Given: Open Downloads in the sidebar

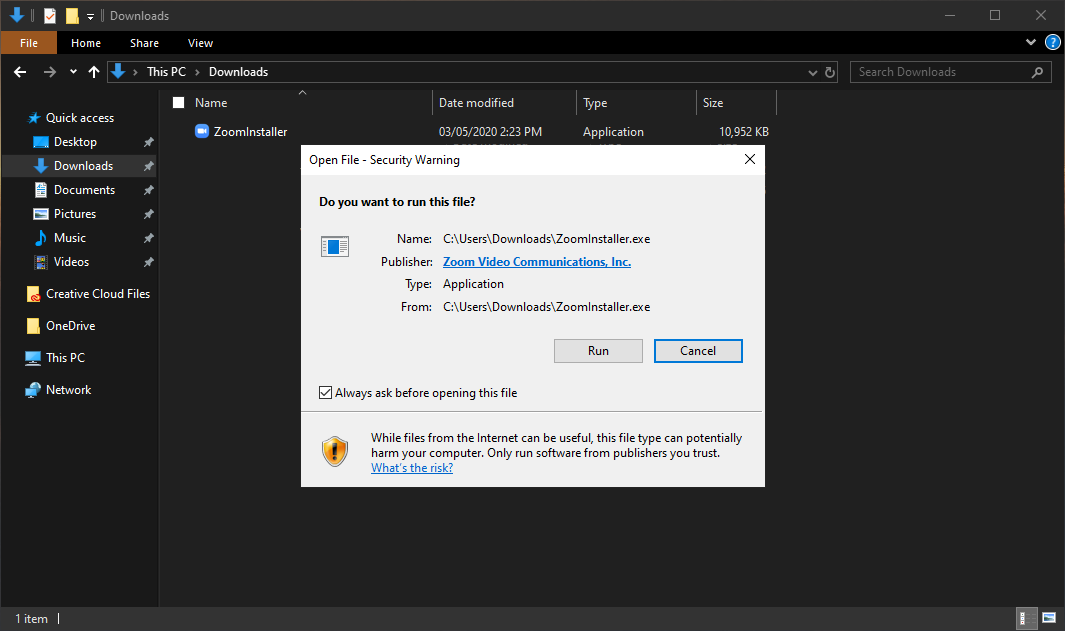Looking at the screenshot, I should tap(83, 166).
